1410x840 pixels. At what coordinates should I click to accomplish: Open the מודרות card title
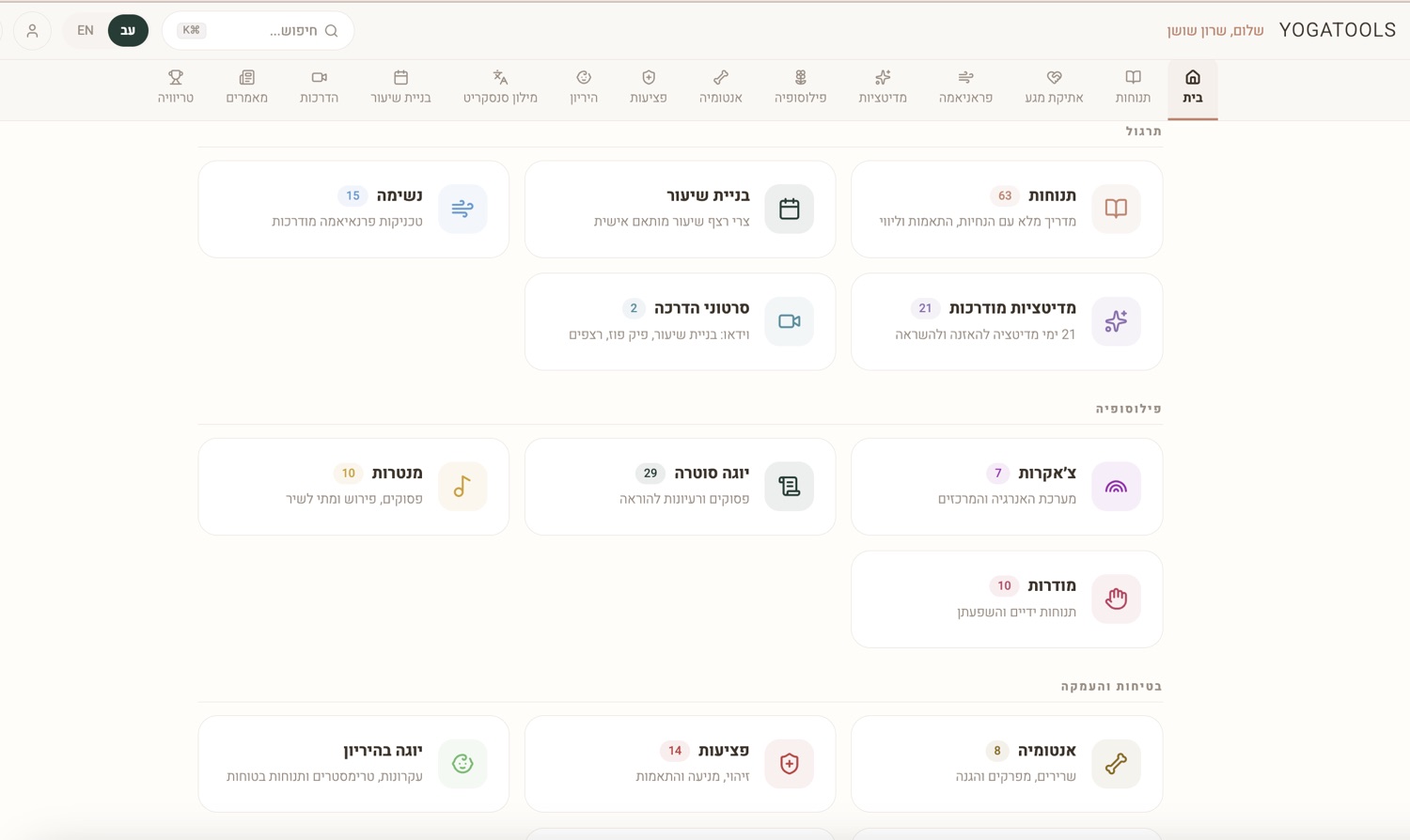(1052, 585)
